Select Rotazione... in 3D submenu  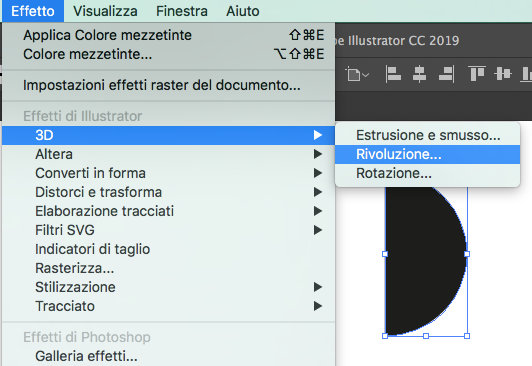pos(428,173)
